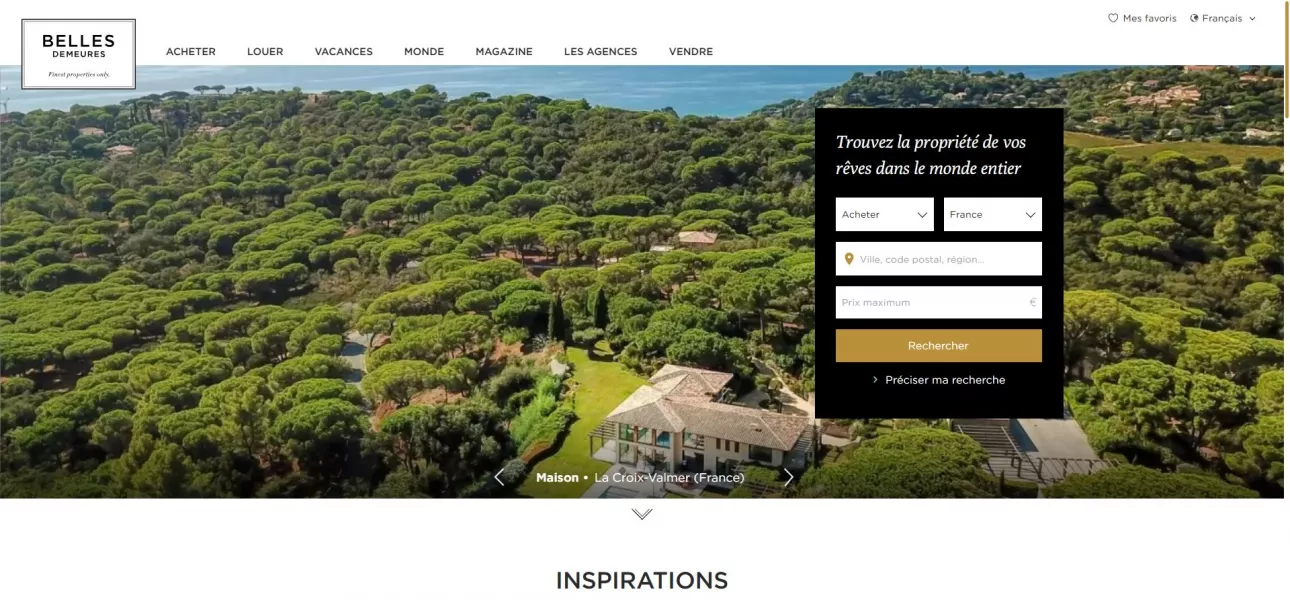The height and width of the screenshot is (600, 1290).
Task: Click the Ville, code postal, région field
Action: [x=938, y=259]
